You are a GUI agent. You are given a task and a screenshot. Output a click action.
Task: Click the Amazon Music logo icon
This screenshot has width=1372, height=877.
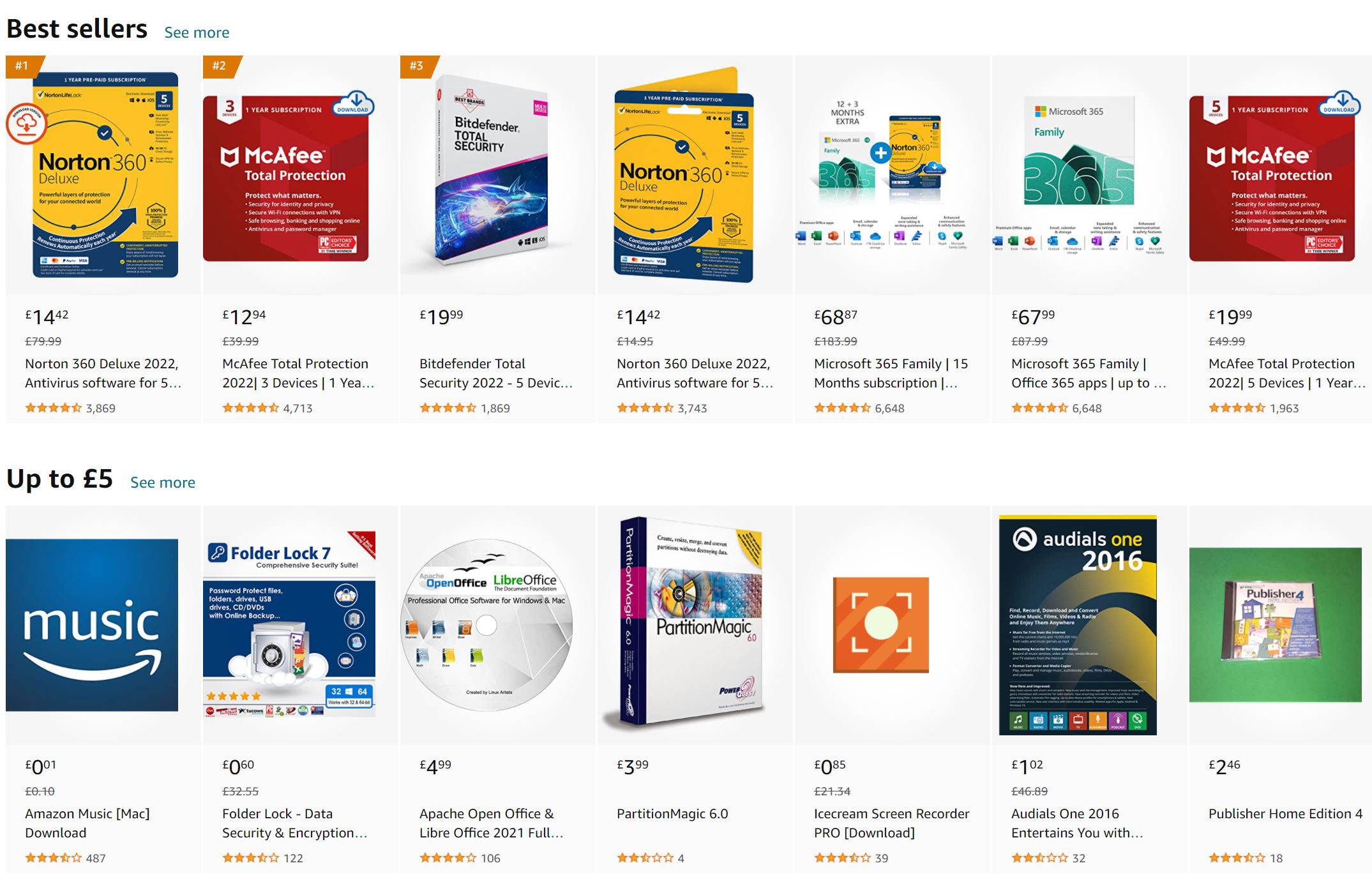pos(92,625)
